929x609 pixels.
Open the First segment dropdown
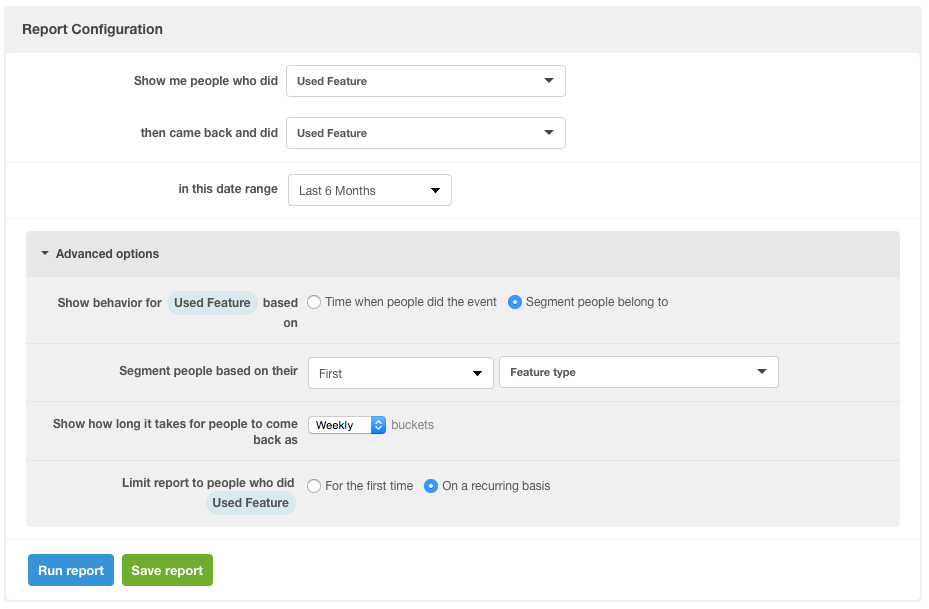(x=401, y=373)
